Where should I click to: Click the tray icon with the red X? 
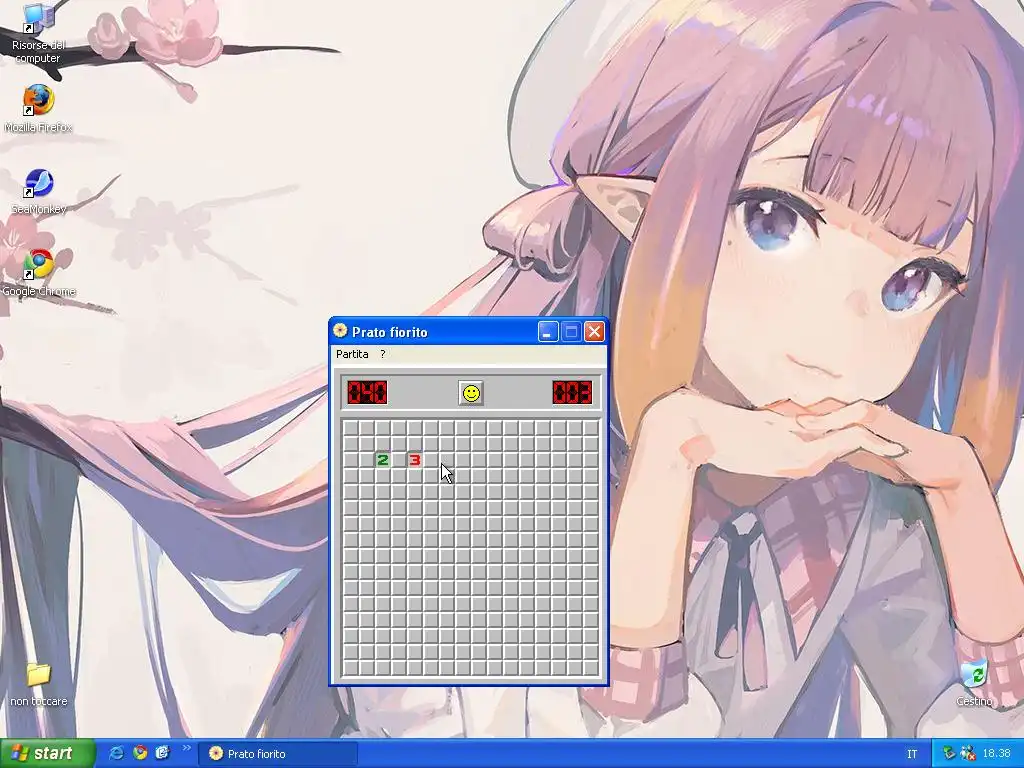968,754
